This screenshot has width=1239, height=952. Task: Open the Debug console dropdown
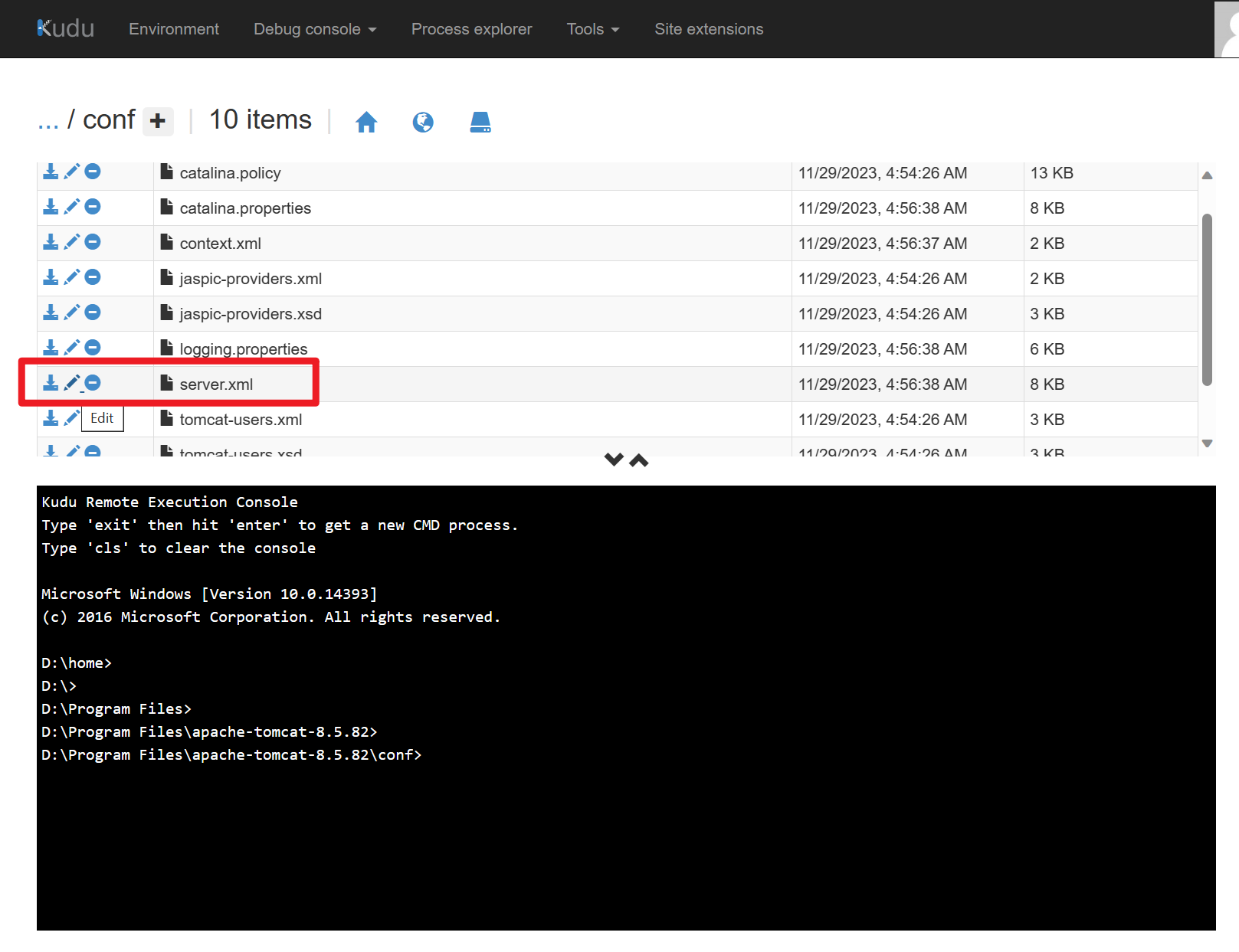pos(315,29)
